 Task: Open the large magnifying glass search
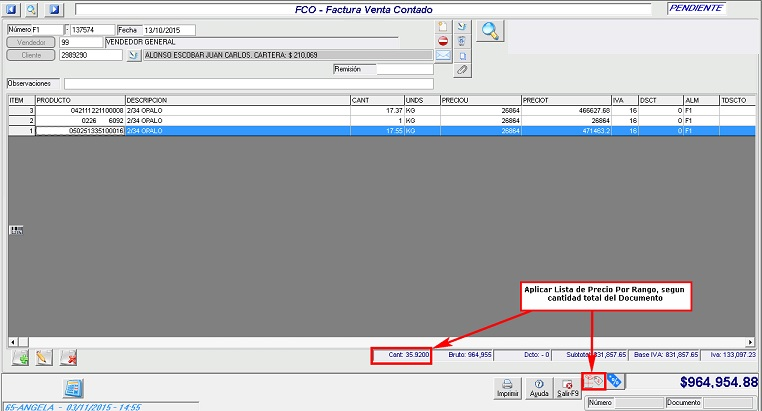pos(490,30)
